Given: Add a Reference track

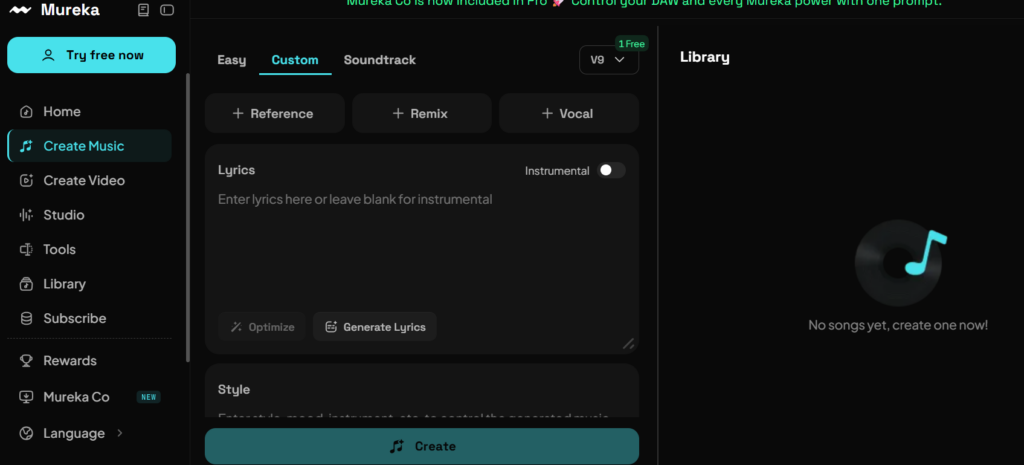Looking at the screenshot, I should (274, 114).
